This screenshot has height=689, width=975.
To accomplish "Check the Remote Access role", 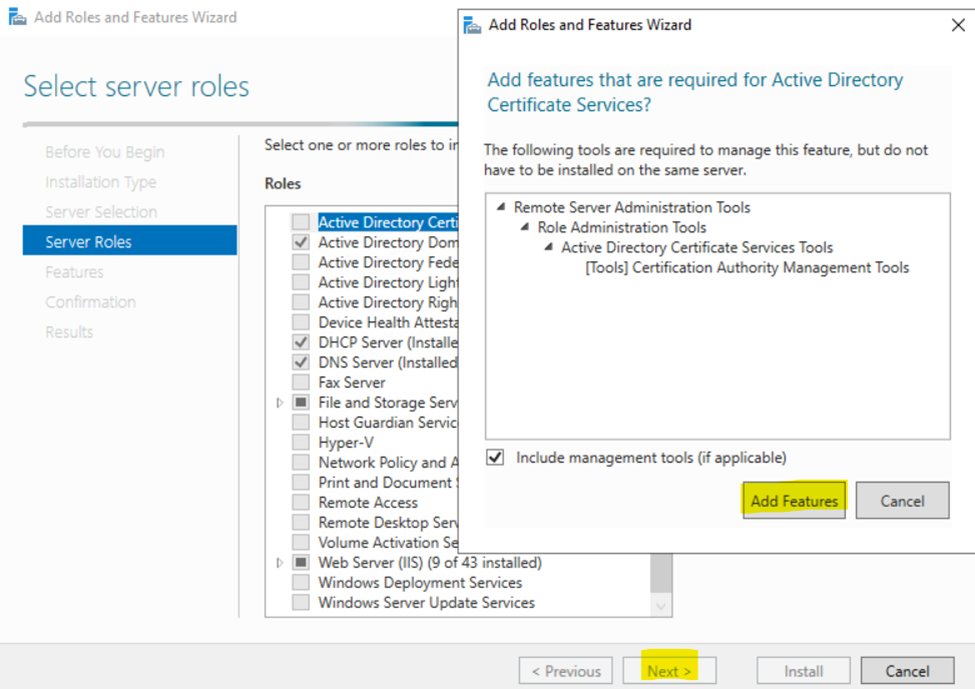I will (301, 502).
